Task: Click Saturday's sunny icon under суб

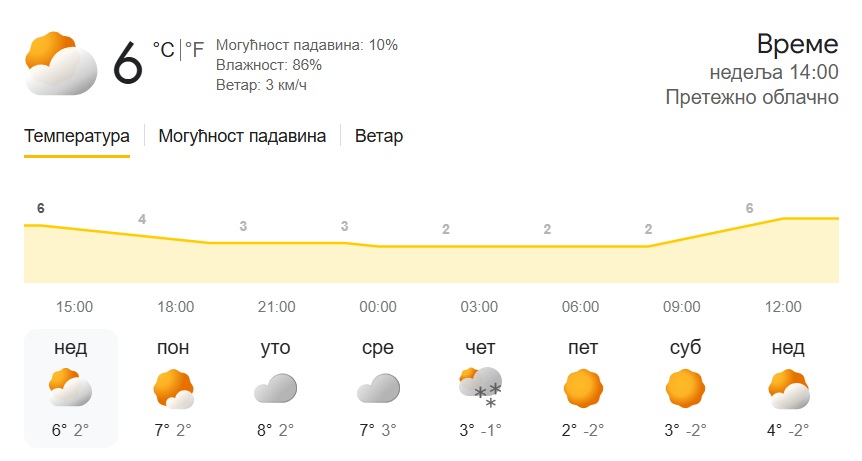Action: pos(685,388)
